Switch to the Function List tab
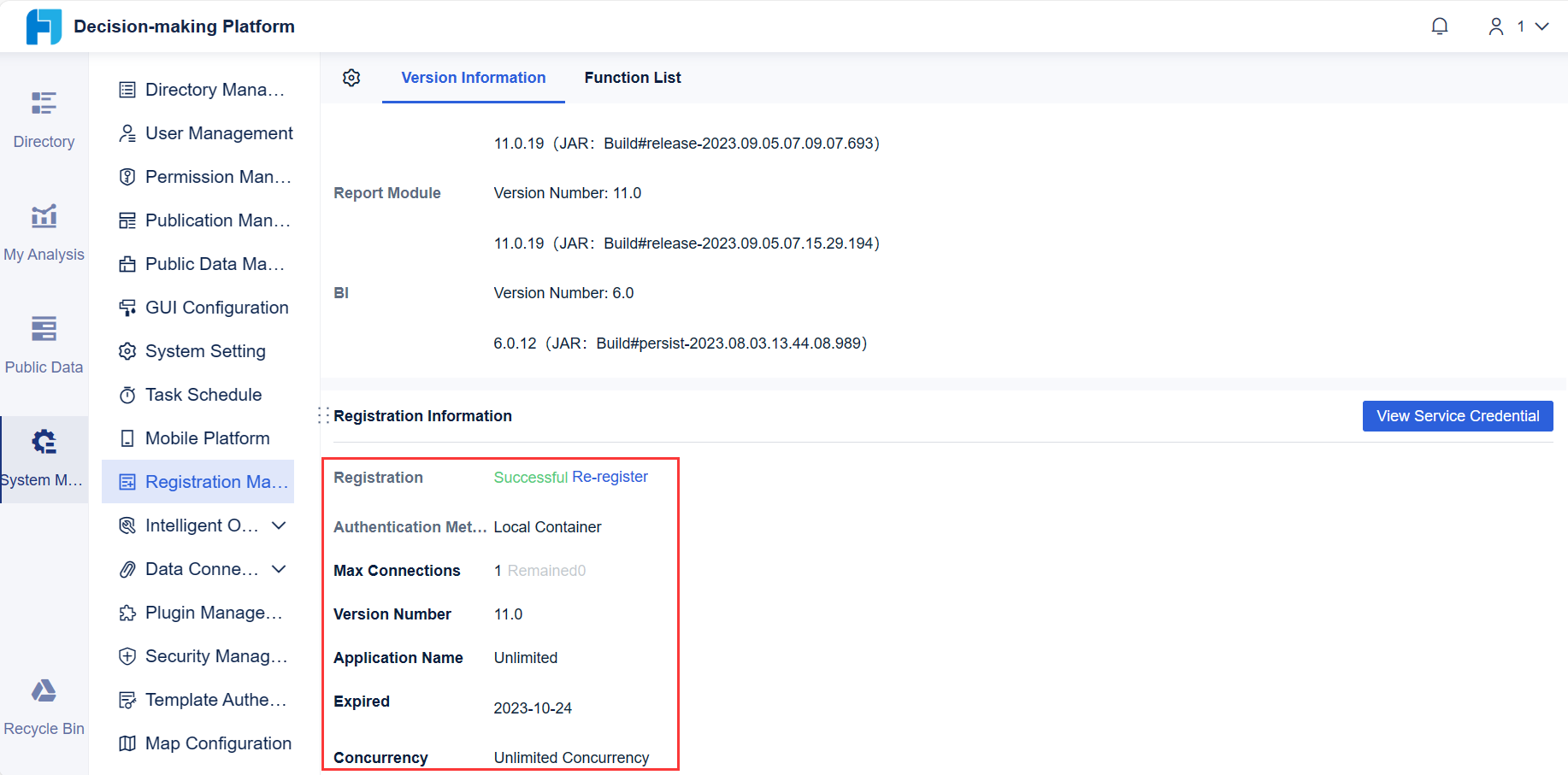Image resolution: width=1568 pixels, height=775 pixels. coord(633,77)
